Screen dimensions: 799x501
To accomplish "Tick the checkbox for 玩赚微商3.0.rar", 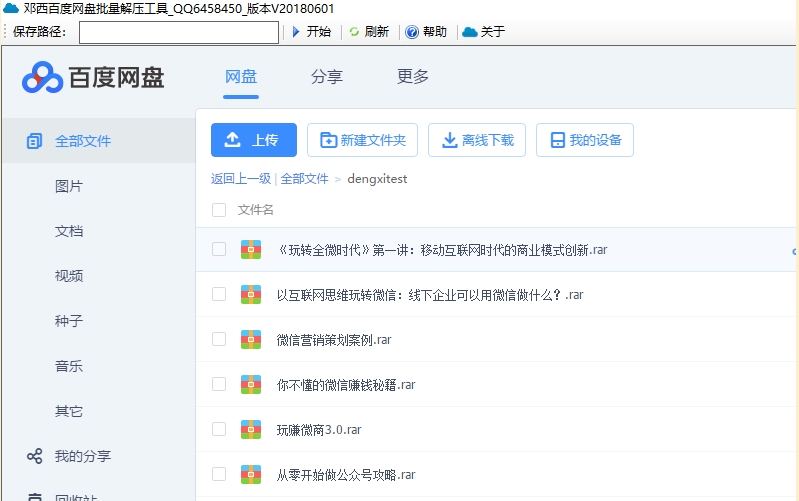I will point(219,429).
